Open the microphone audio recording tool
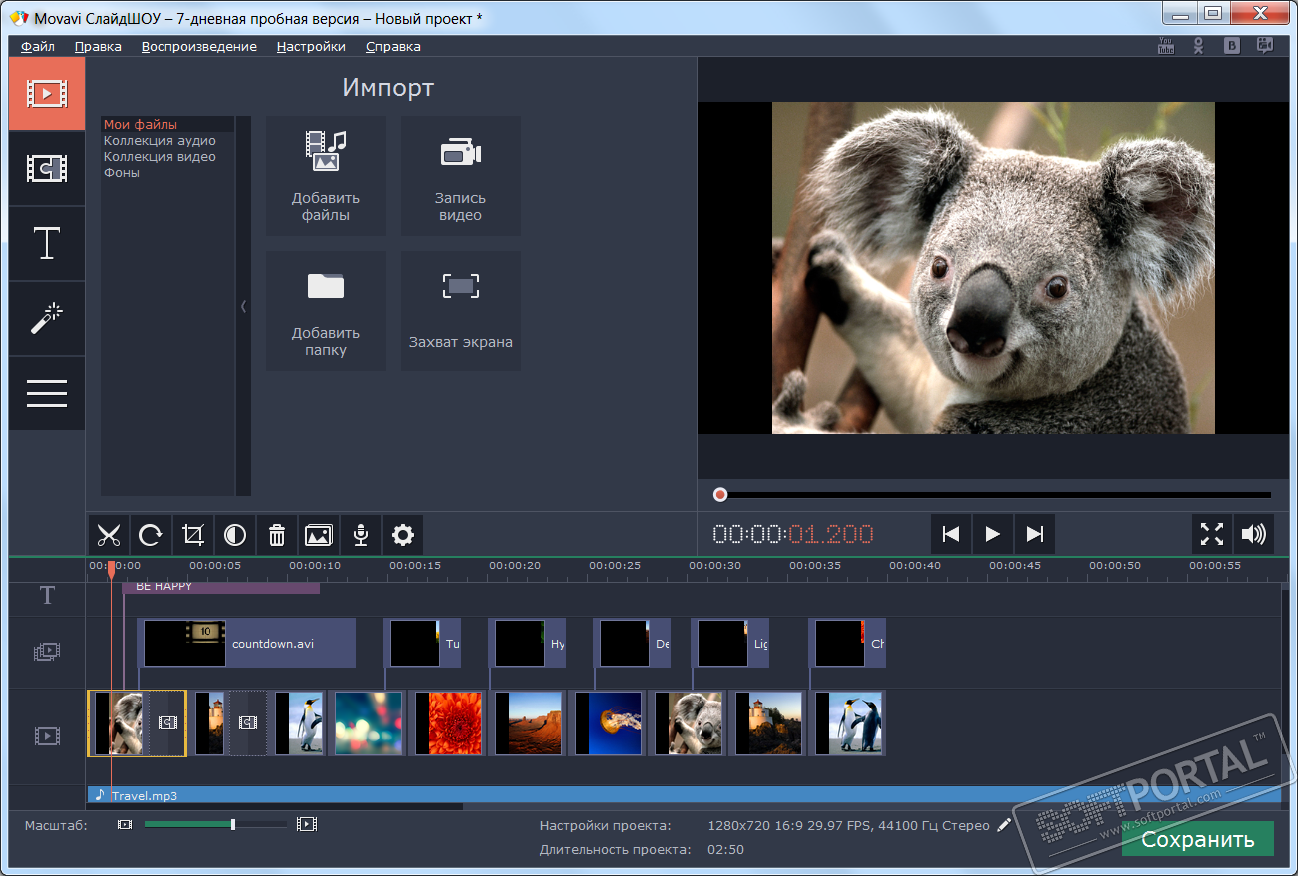The height and width of the screenshot is (876, 1298). coord(361,536)
